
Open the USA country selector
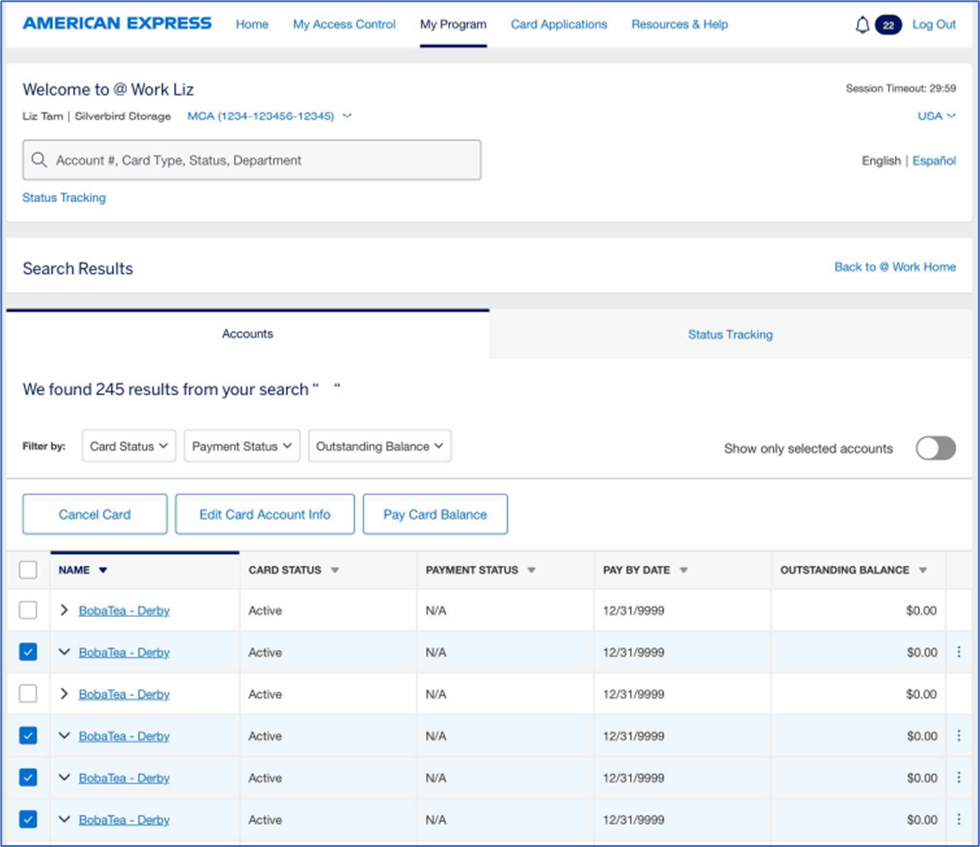coord(936,116)
